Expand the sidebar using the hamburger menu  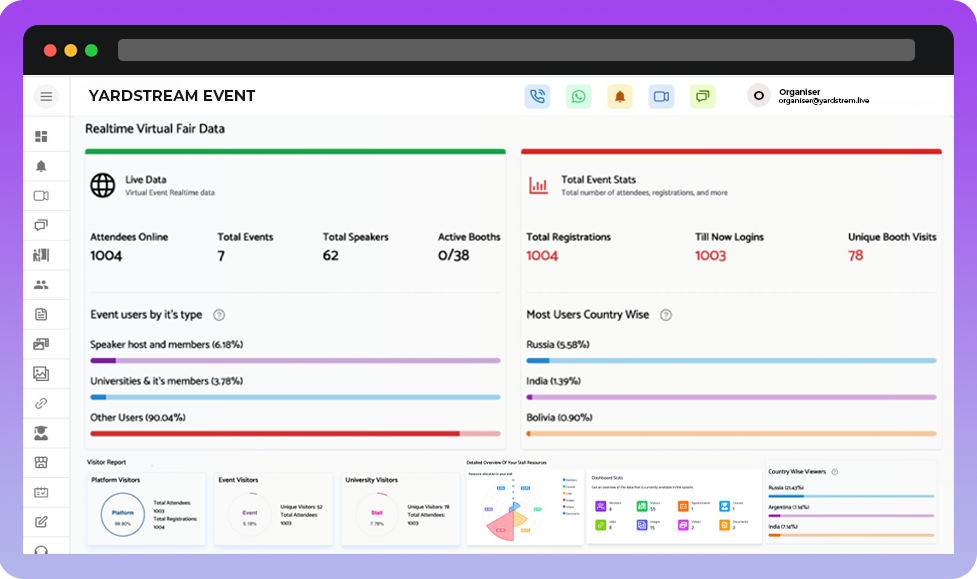[46, 96]
